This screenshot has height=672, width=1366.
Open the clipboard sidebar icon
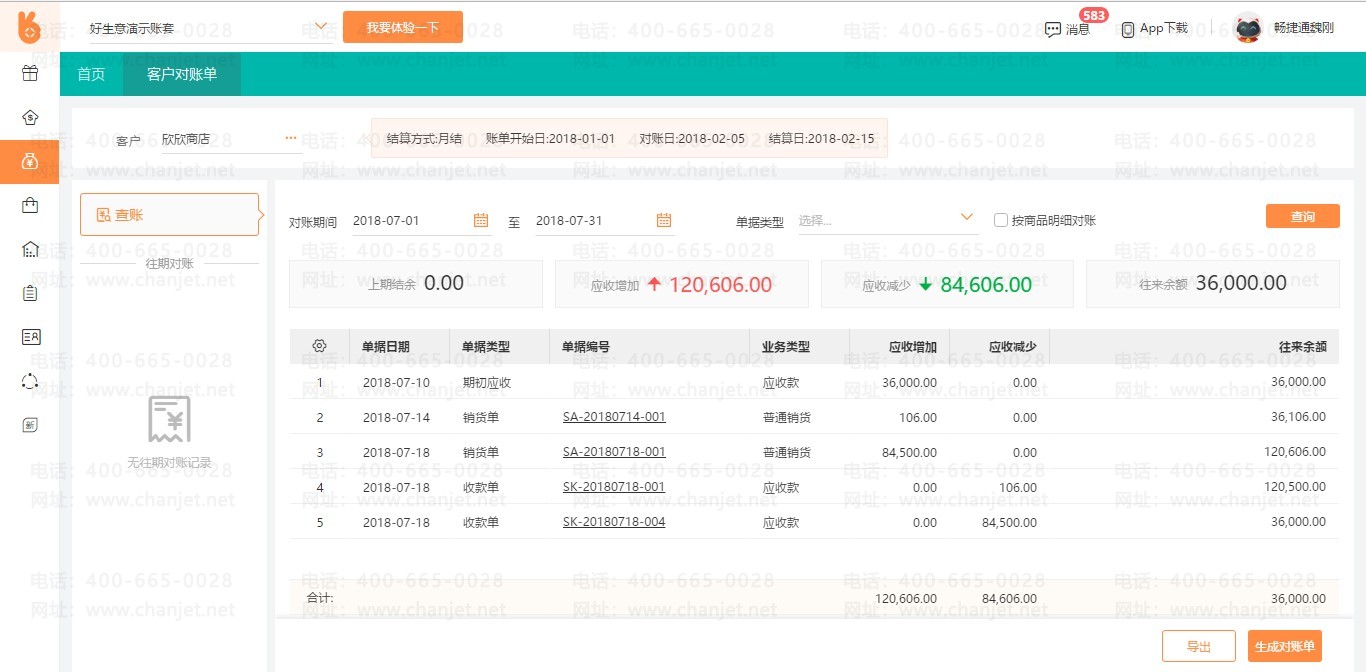pos(30,293)
